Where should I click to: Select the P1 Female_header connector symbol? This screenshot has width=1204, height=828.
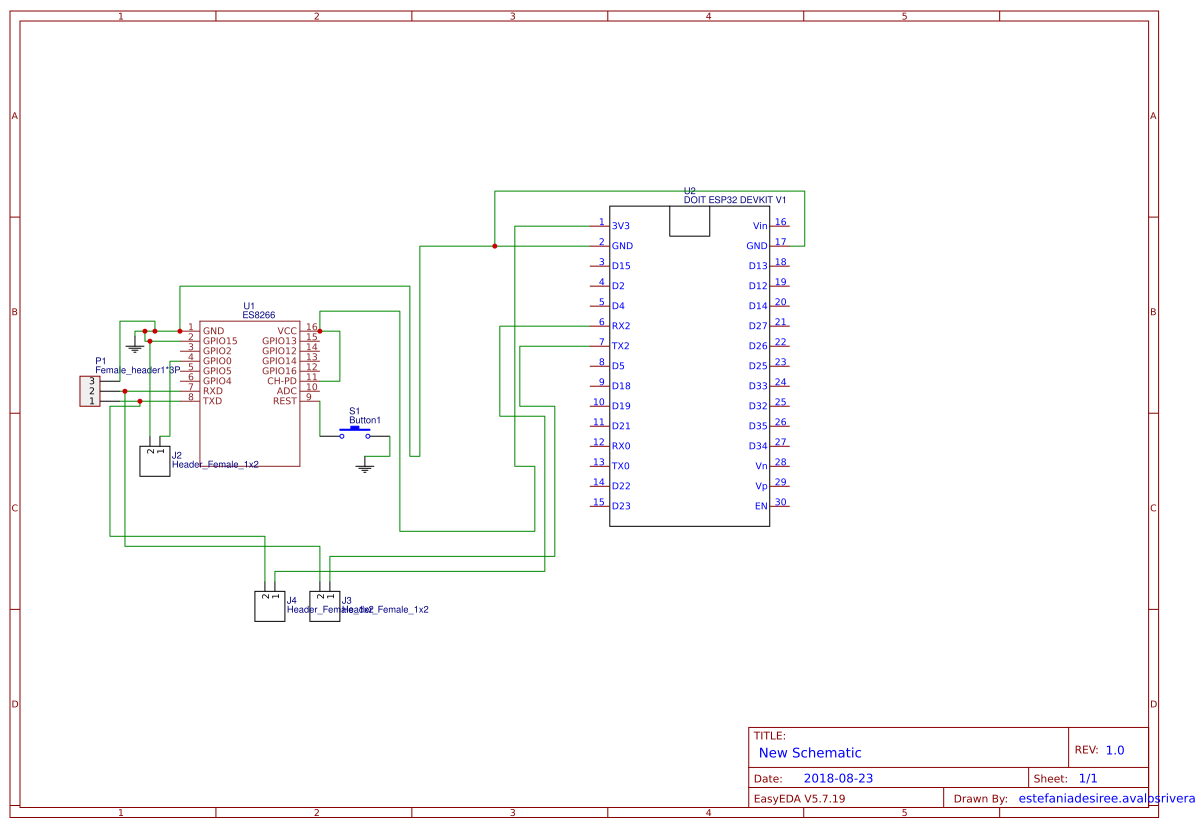[88, 392]
